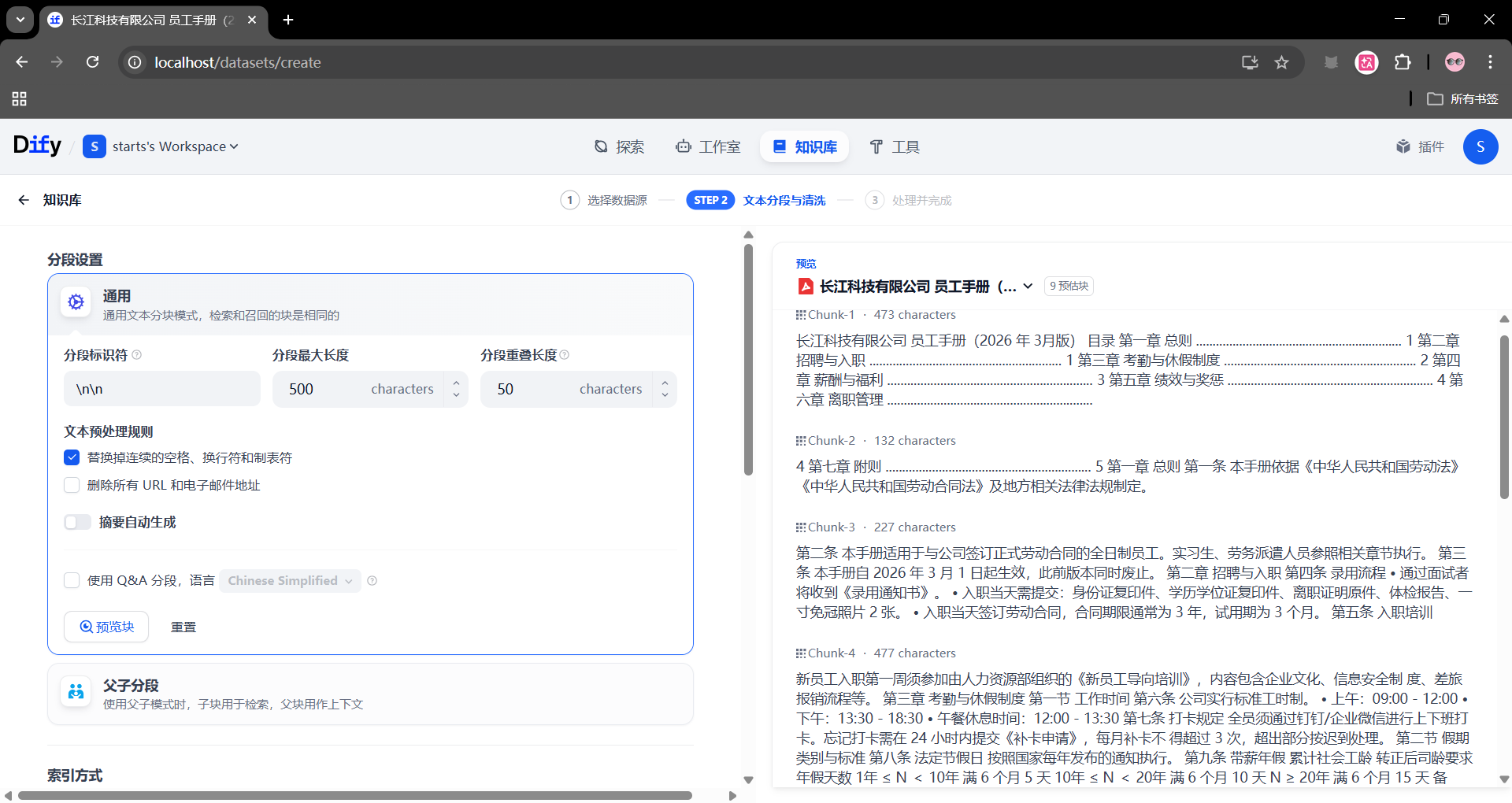Image resolution: width=1512 pixels, height=803 pixels.
Task: Check 删除所有 URL 和电子邮件地址
Action: (x=72, y=485)
